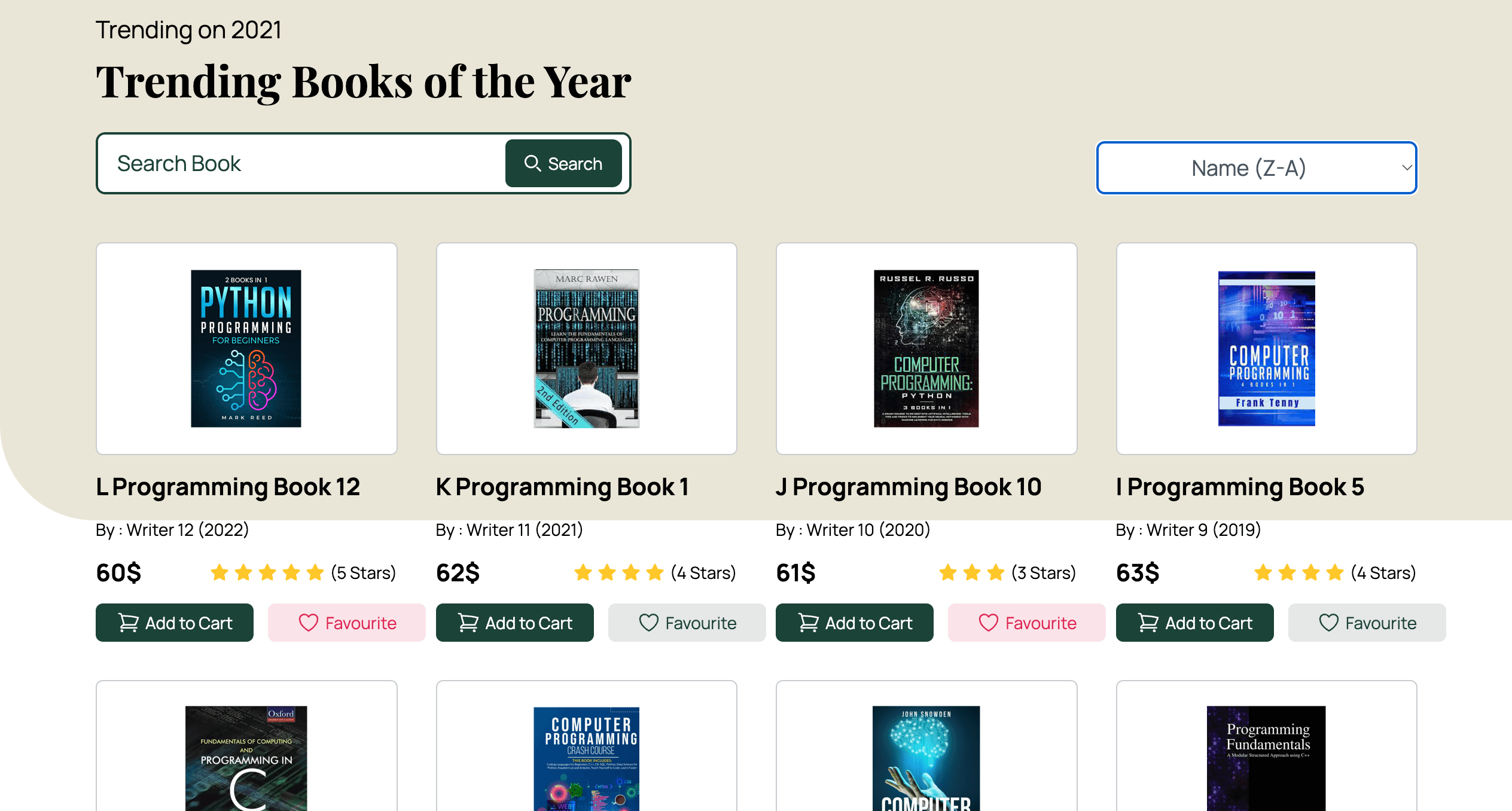1512x811 pixels.
Task: Open the J Programming Book 10 title
Action: point(908,487)
